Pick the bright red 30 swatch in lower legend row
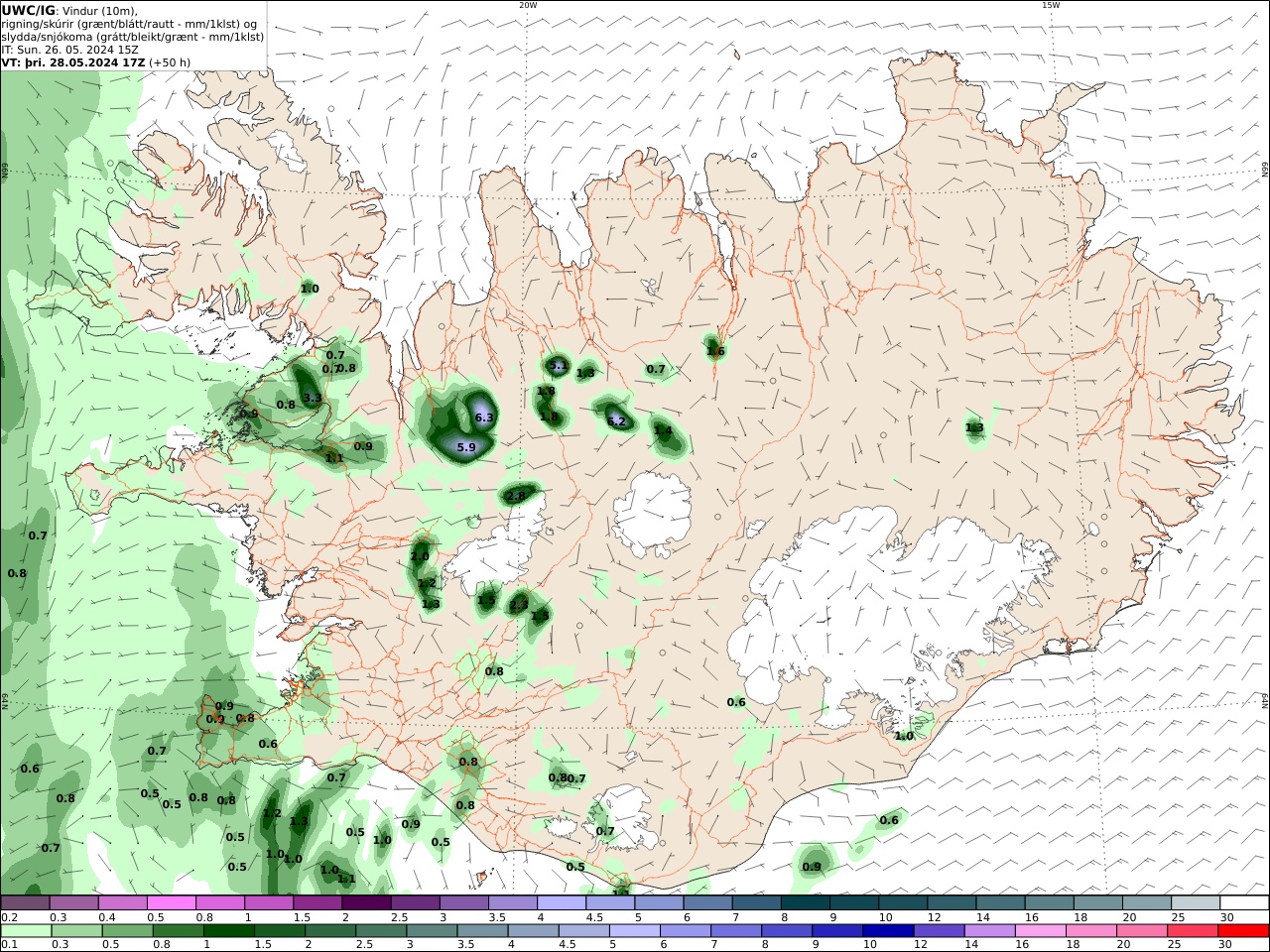 tap(1244, 931)
